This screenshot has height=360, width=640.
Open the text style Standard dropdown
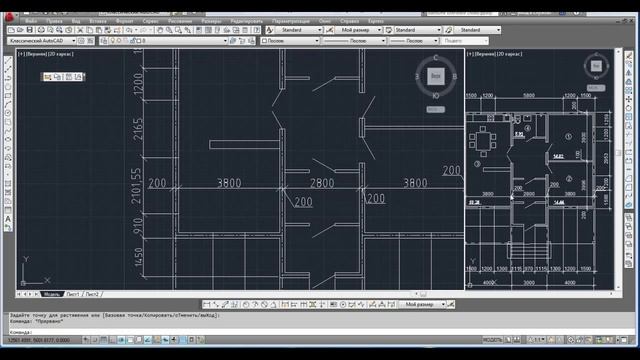320,30
